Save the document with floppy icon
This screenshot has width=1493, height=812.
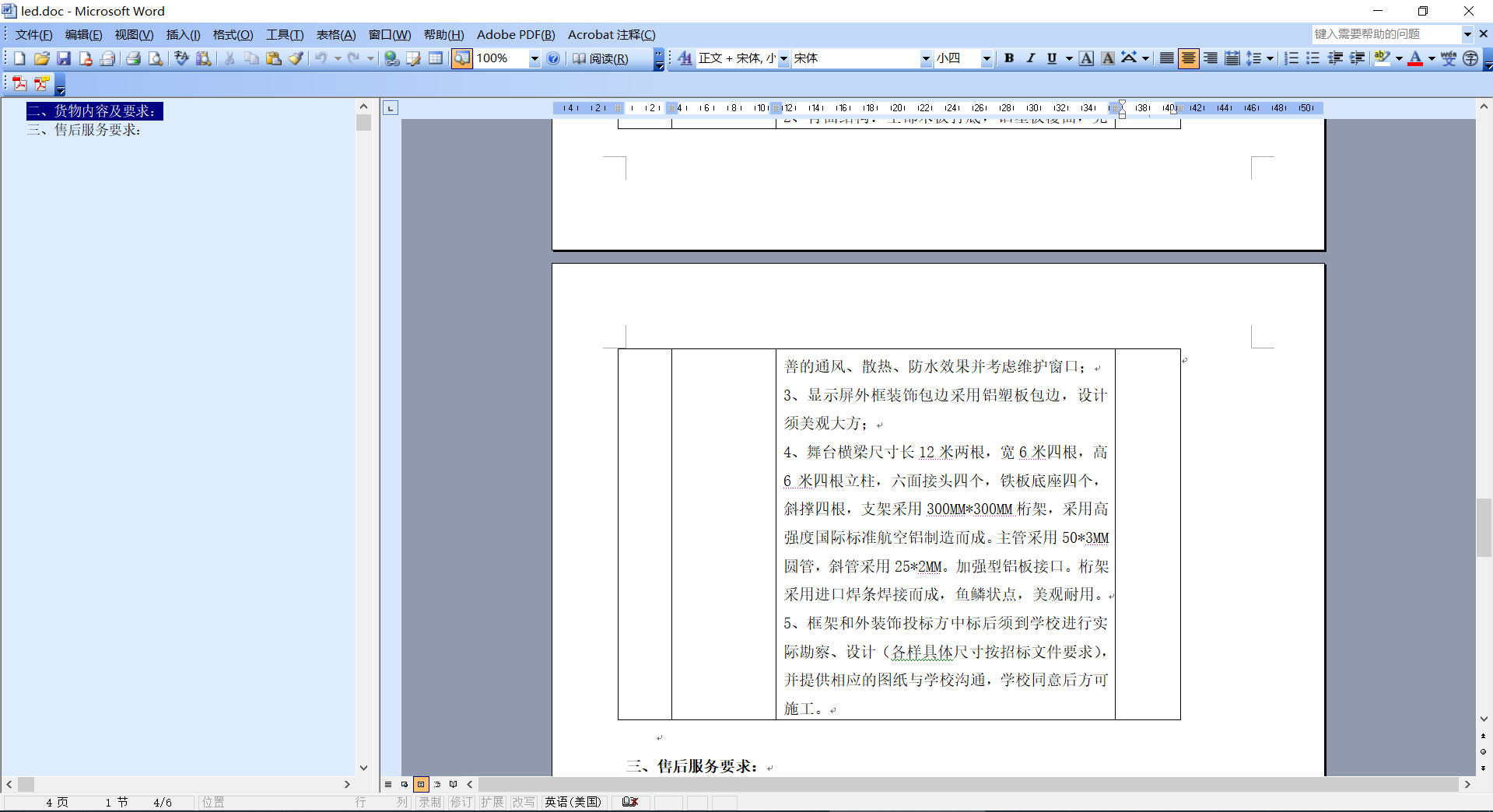[64, 58]
